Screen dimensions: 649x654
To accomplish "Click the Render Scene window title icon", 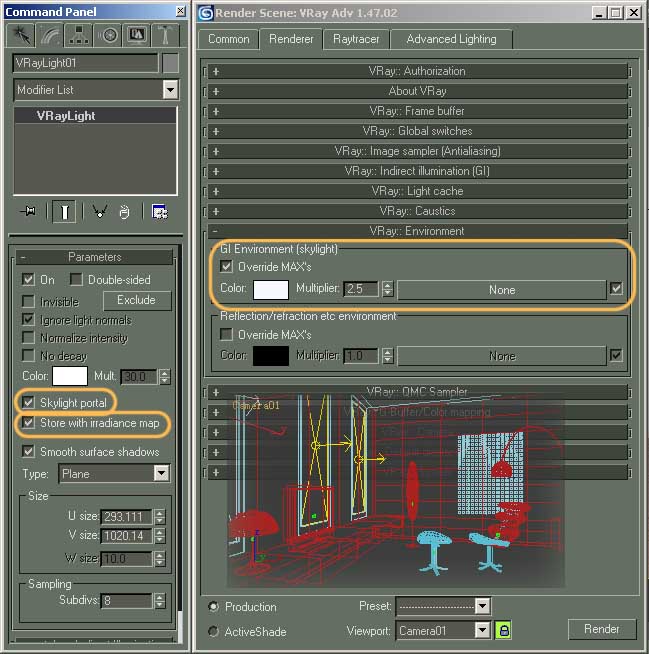I will click(206, 13).
